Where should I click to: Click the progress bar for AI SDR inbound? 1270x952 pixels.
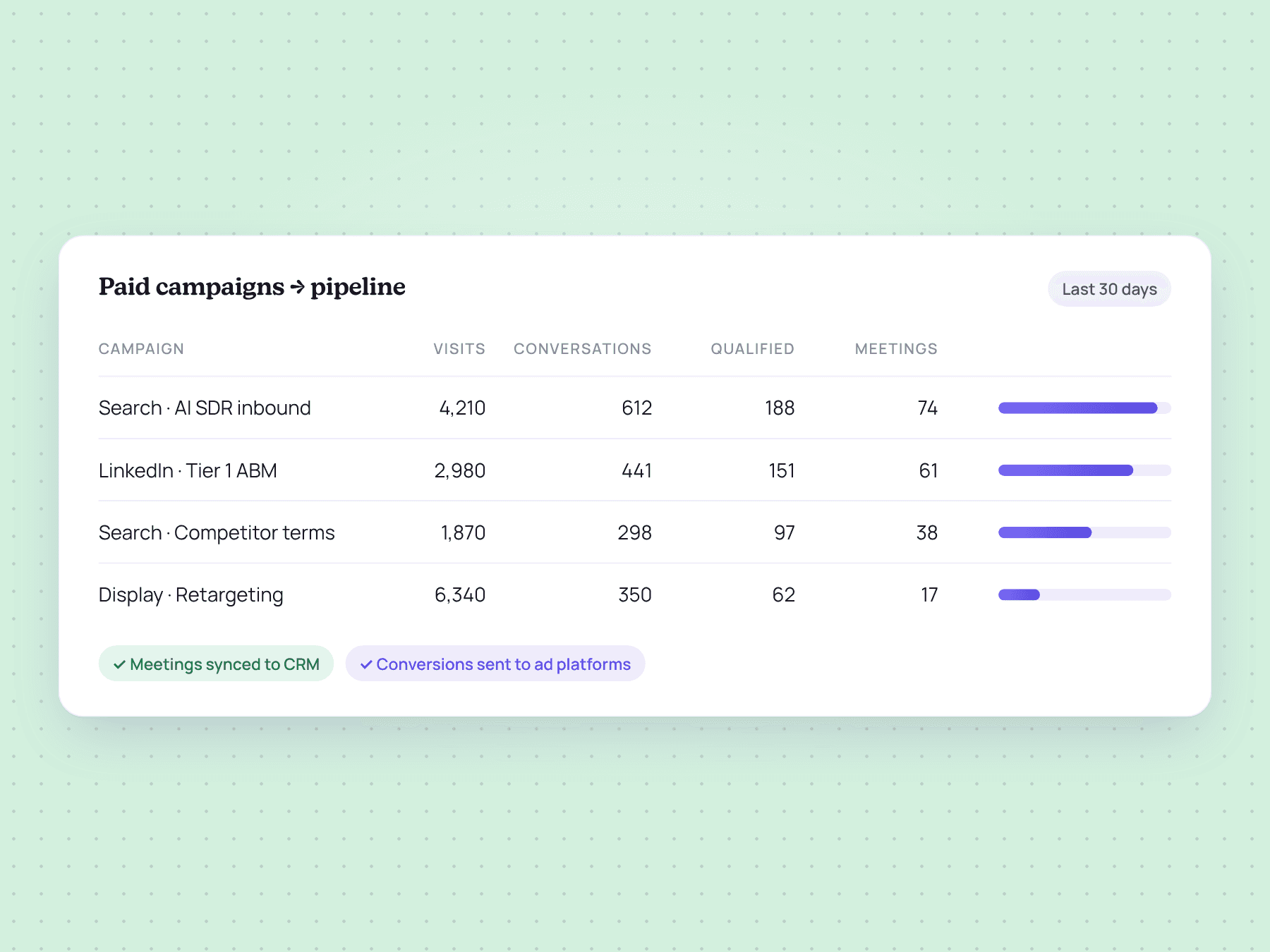1084,408
